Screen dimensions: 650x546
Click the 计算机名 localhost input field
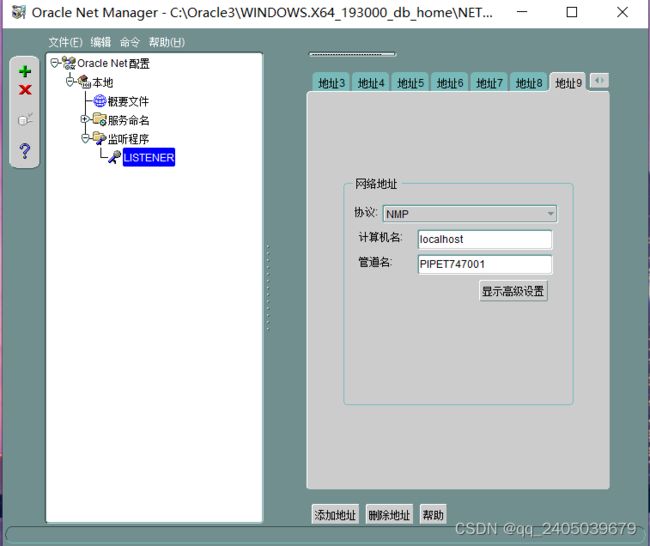(485, 239)
